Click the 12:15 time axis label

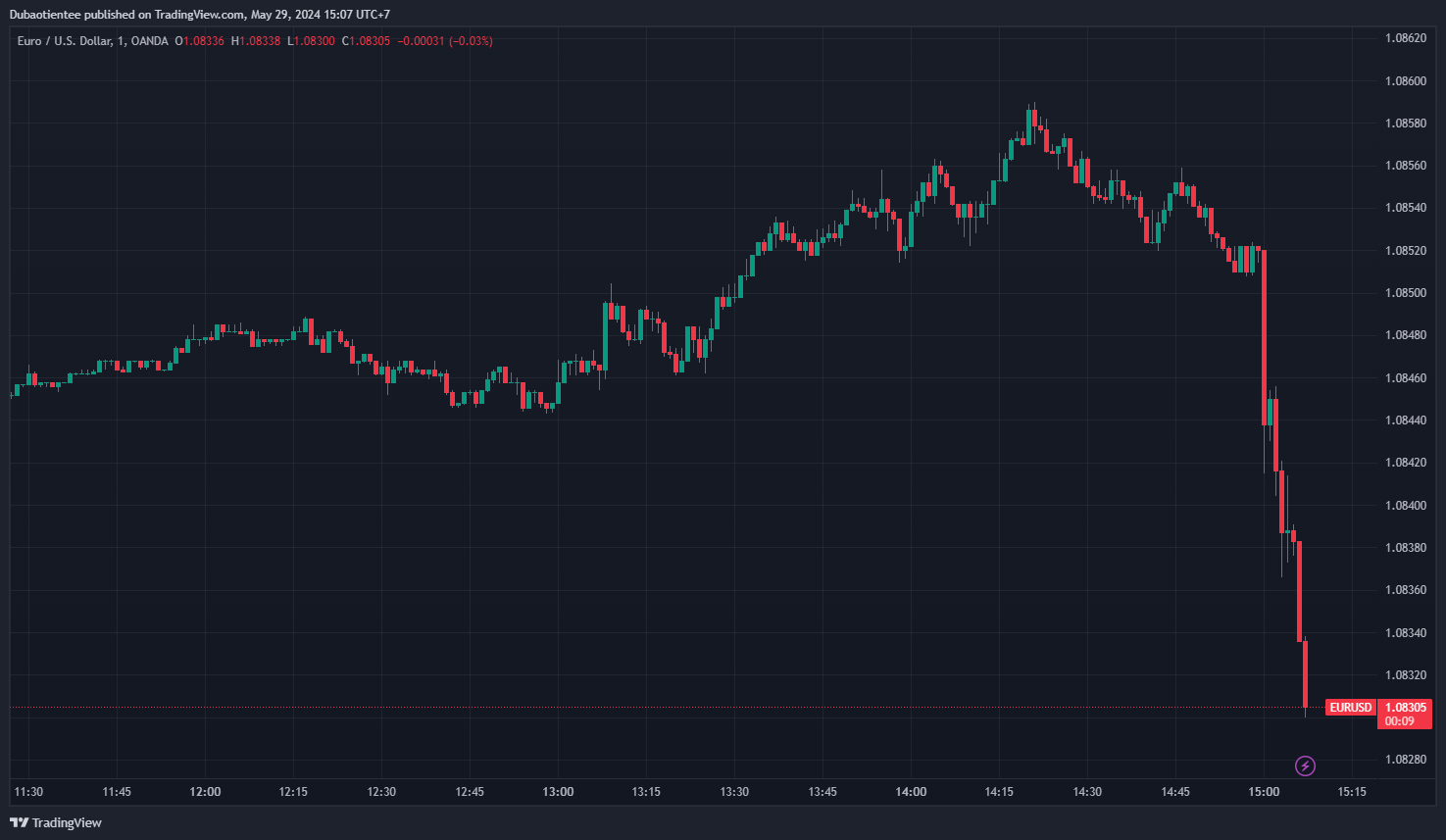[x=293, y=792]
